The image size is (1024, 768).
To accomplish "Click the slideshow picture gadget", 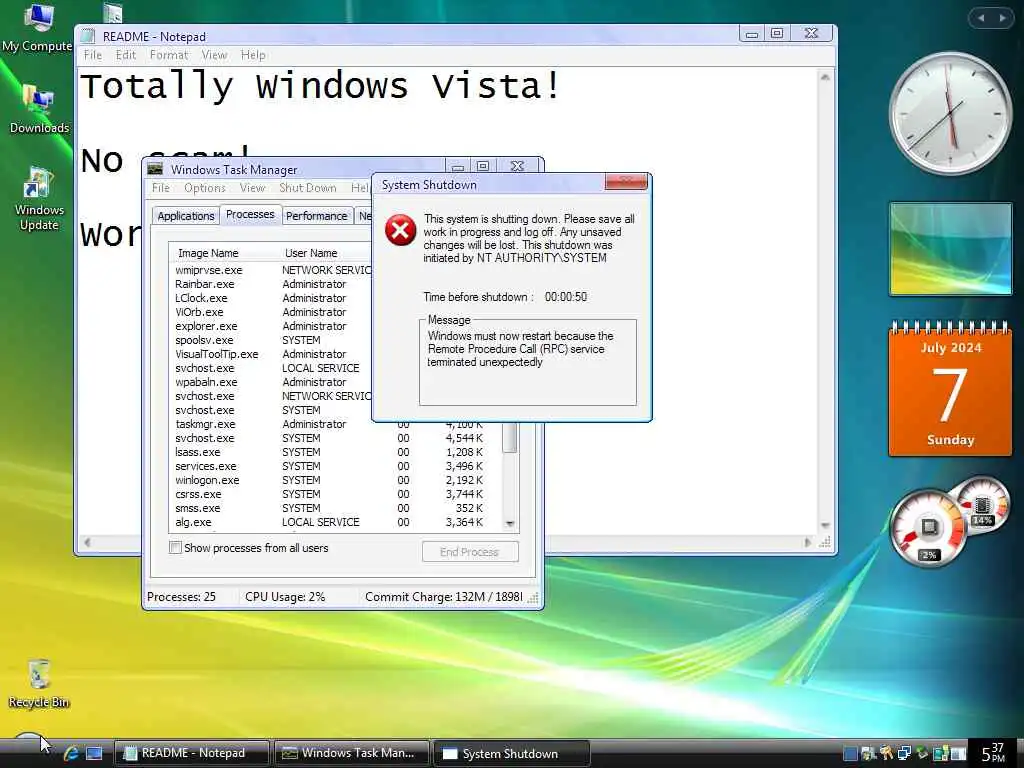I will 950,249.
